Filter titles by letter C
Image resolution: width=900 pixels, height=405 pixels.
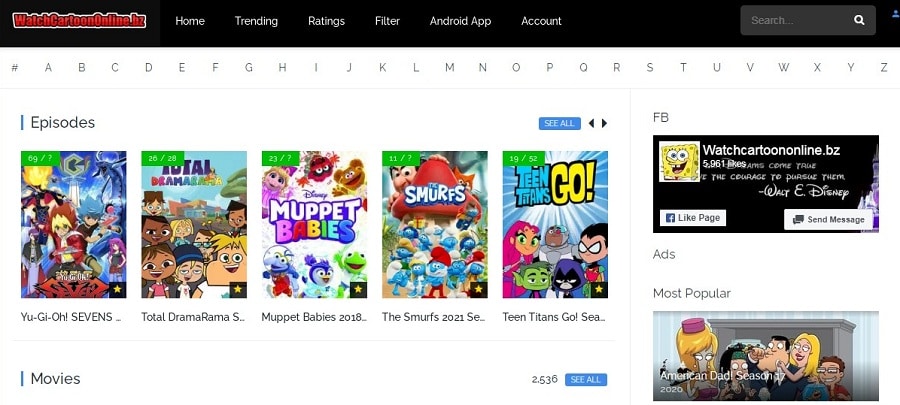pyautogui.click(x=115, y=68)
